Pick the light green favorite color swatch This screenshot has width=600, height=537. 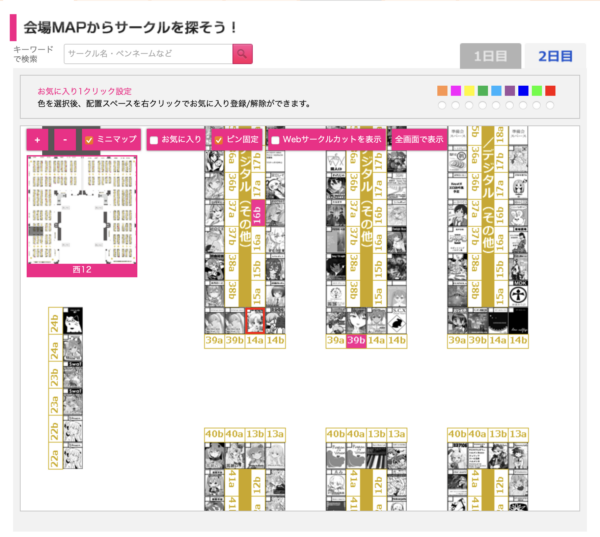pos(537,91)
